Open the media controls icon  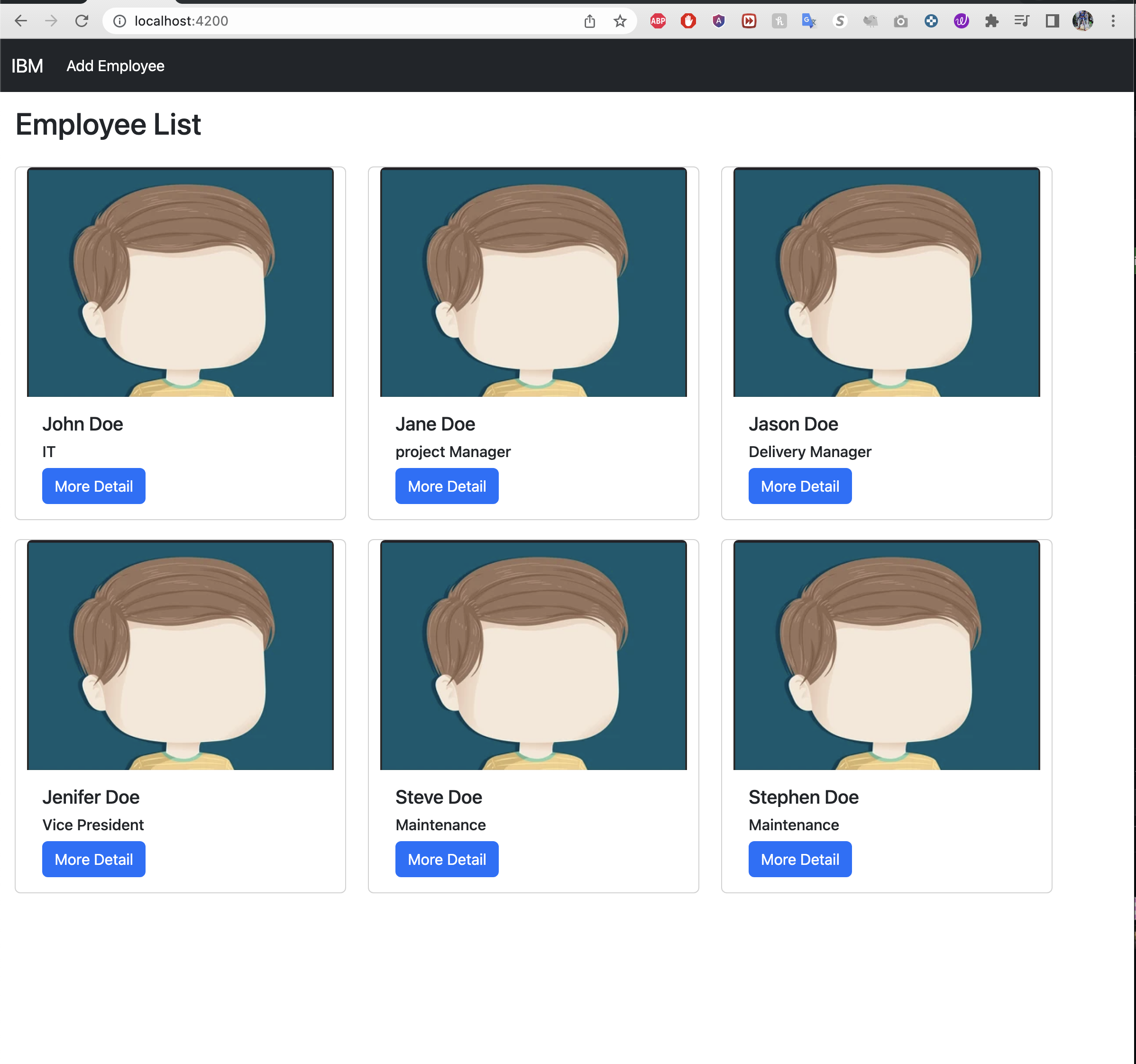point(1022,21)
